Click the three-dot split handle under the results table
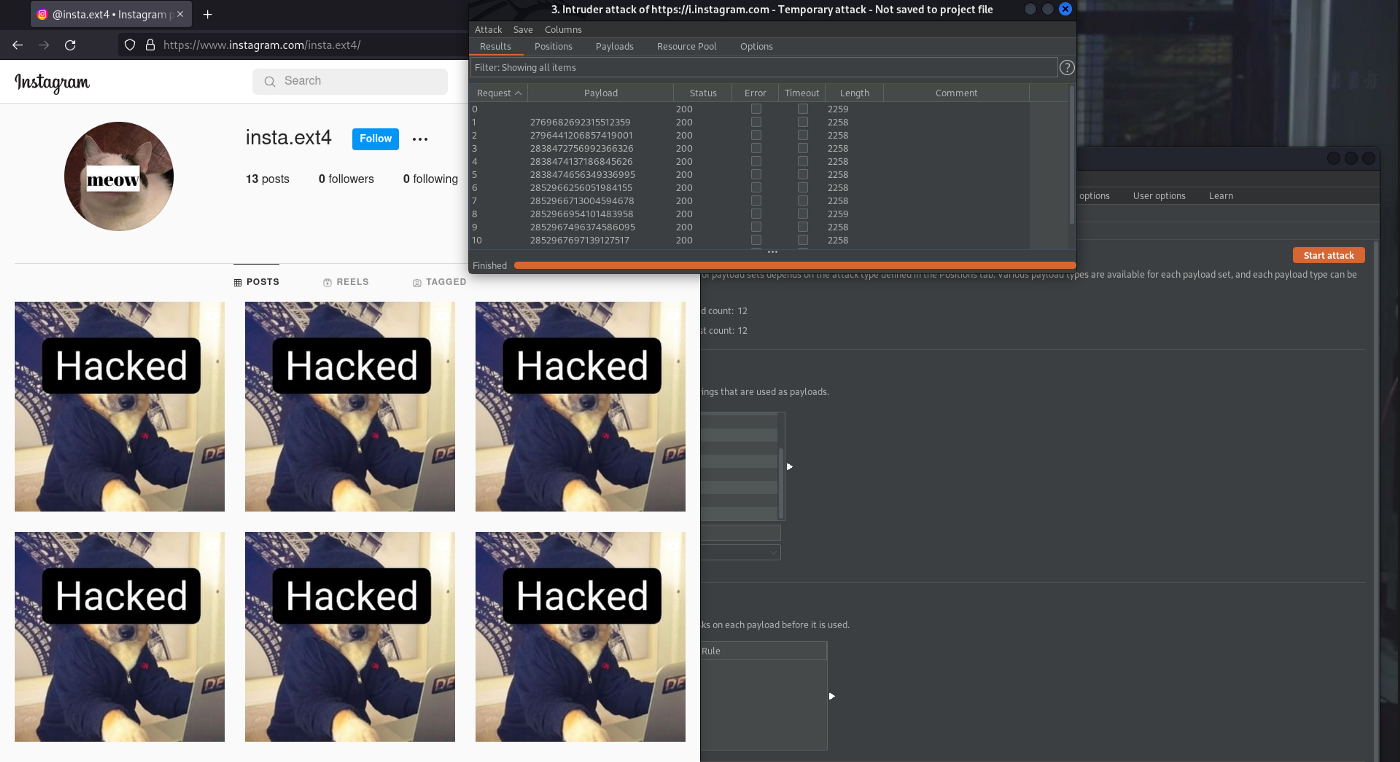The height and width of the screenshot is (762, 1400). [772, 252]
